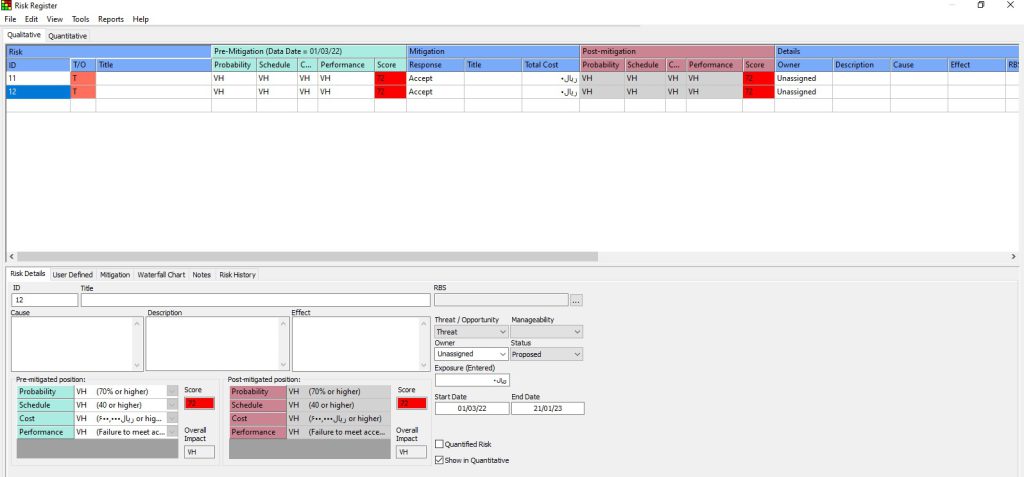Open the Help menu
The image size is (1024, 477).
coord(140,20)
